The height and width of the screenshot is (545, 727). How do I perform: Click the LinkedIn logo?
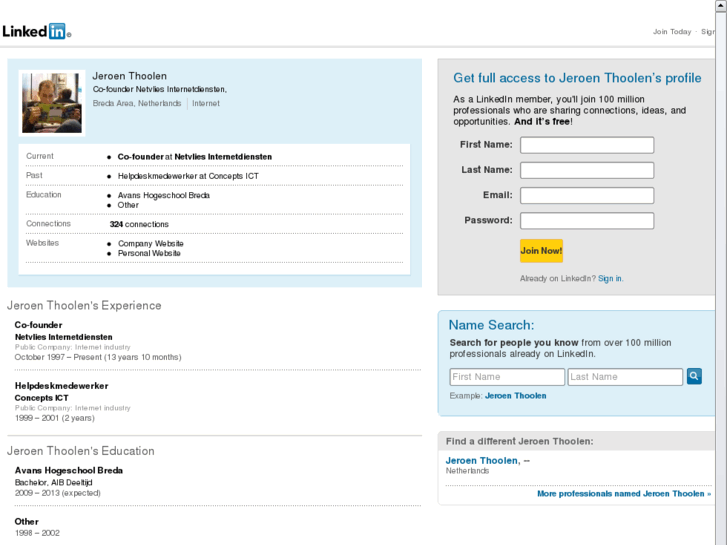coord(36,32)
